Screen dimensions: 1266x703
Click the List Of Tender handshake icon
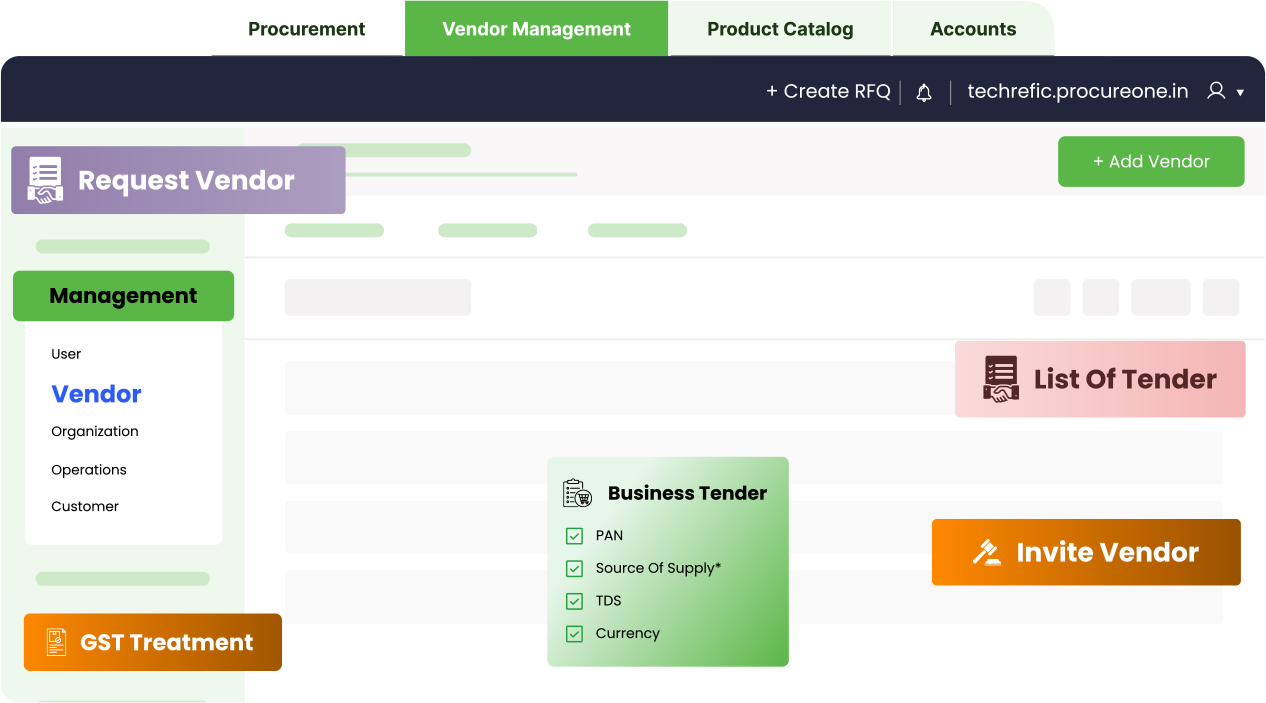point(1001,379)
